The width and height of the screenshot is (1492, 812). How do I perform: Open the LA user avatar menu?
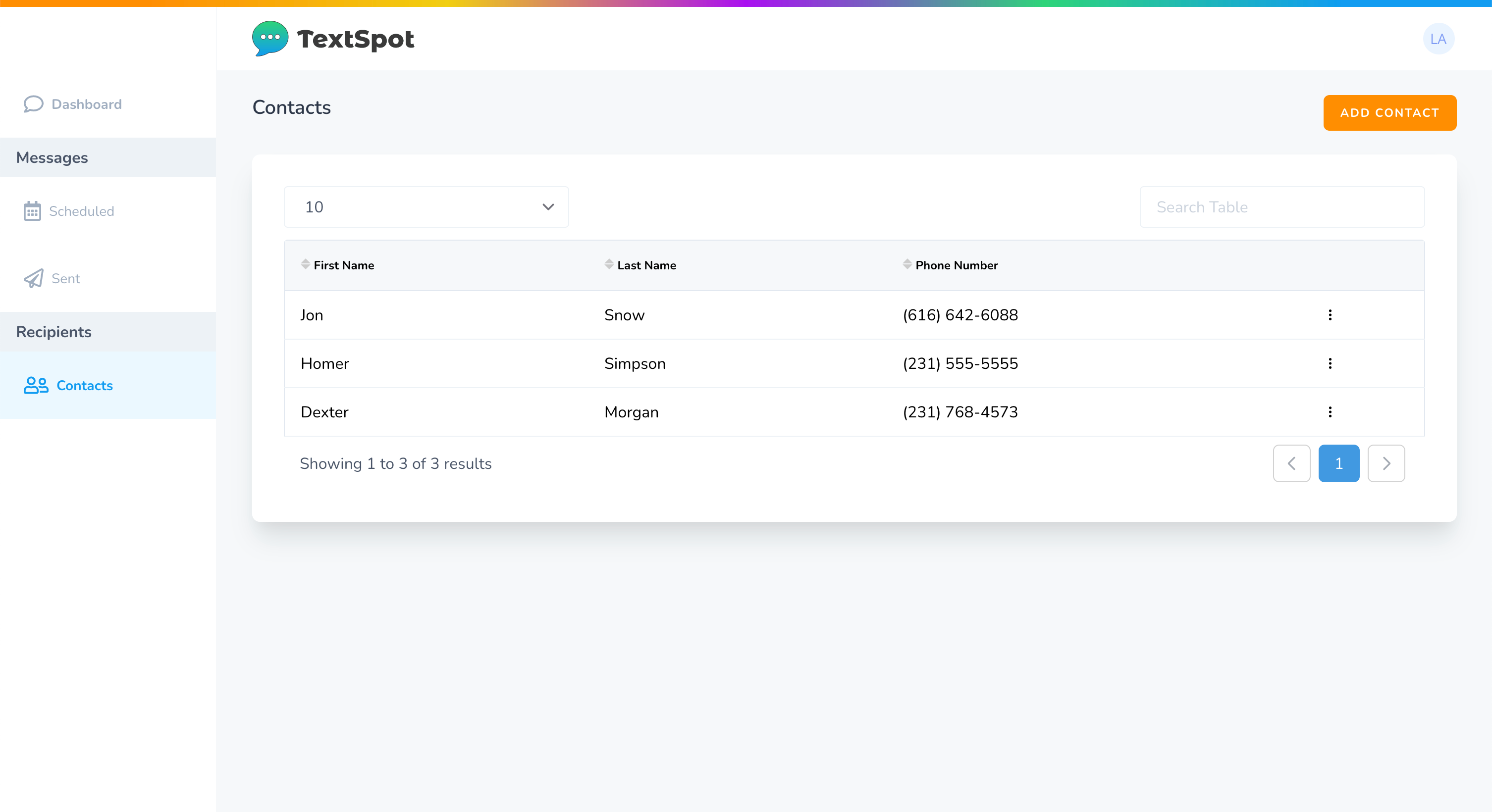(1438, 39)
